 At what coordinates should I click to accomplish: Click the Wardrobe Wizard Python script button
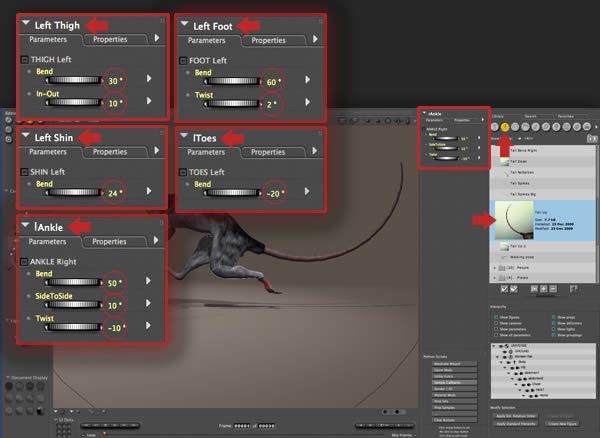click(455, 364)
